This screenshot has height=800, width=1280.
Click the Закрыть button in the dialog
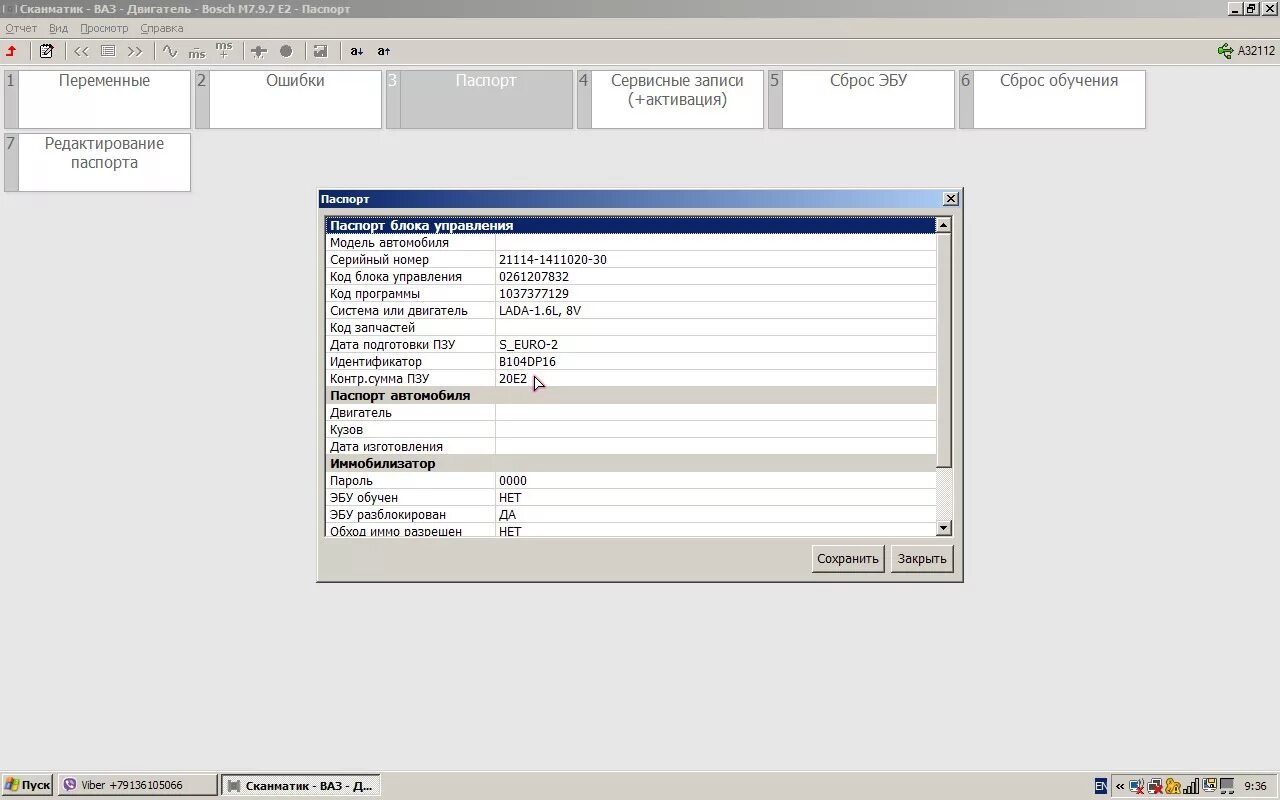(x=922, y=559)
